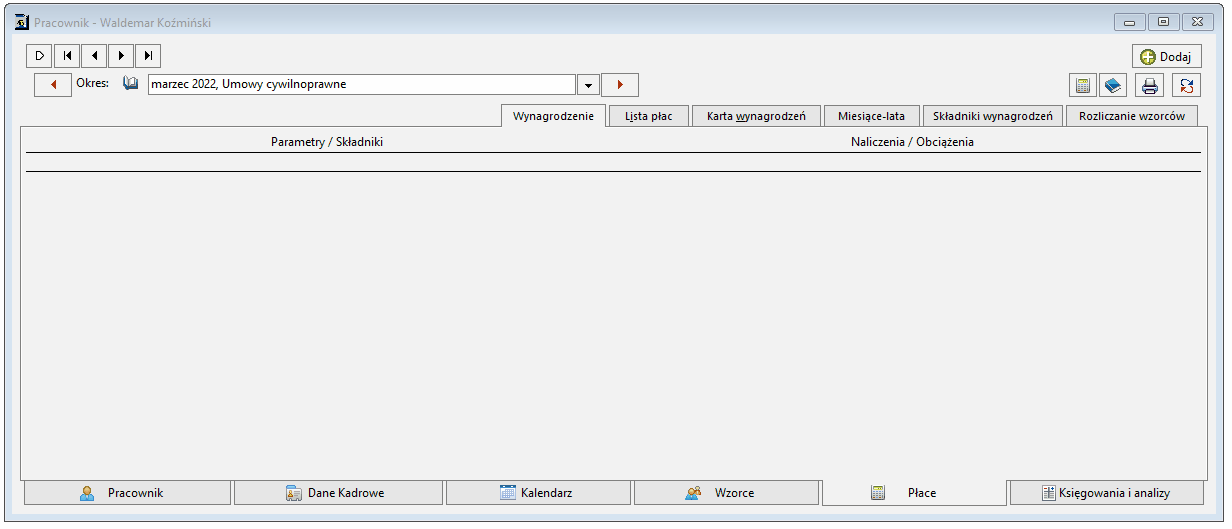Go to next employee record

(120, 56)
